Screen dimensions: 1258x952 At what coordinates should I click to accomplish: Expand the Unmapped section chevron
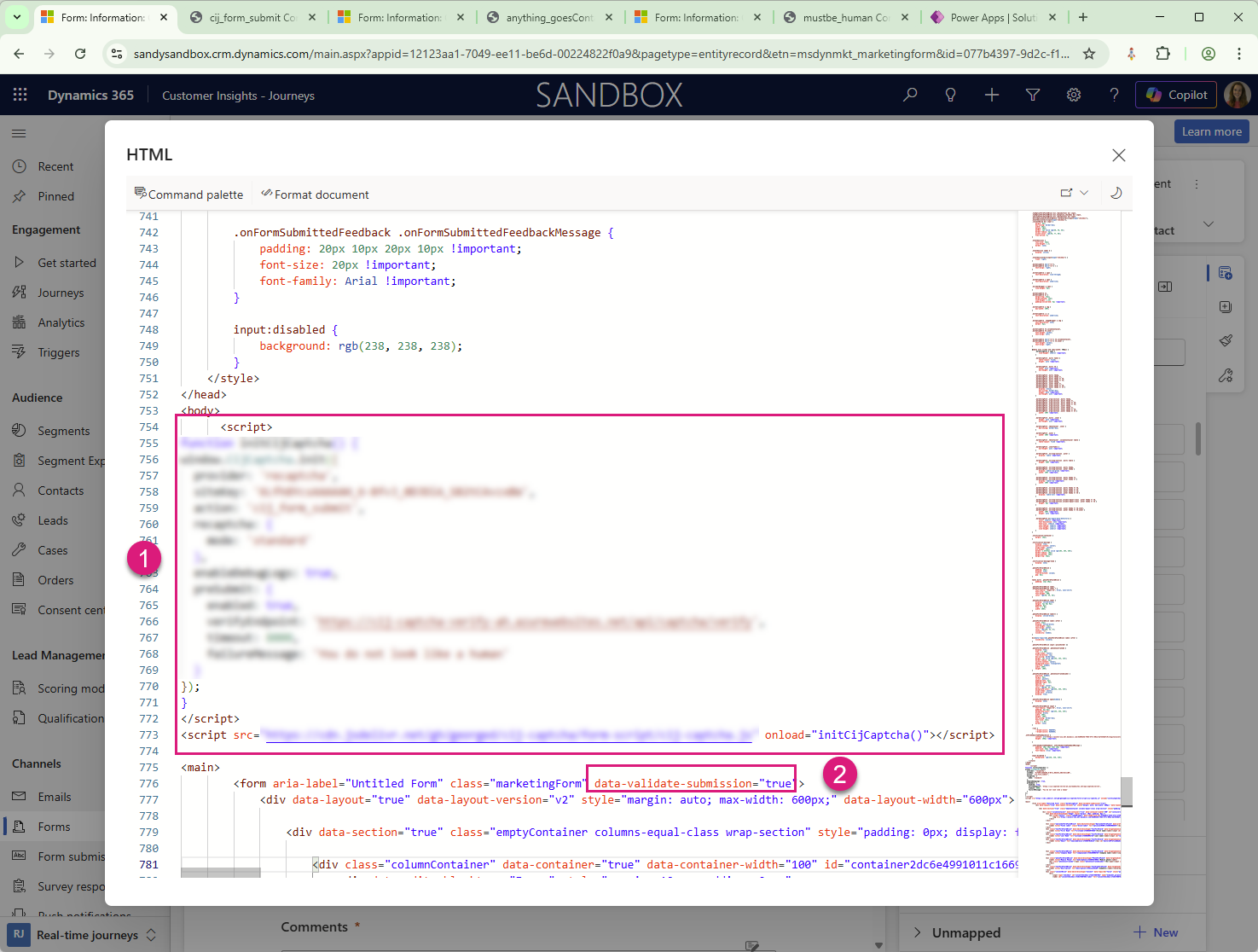coord(918,932)
